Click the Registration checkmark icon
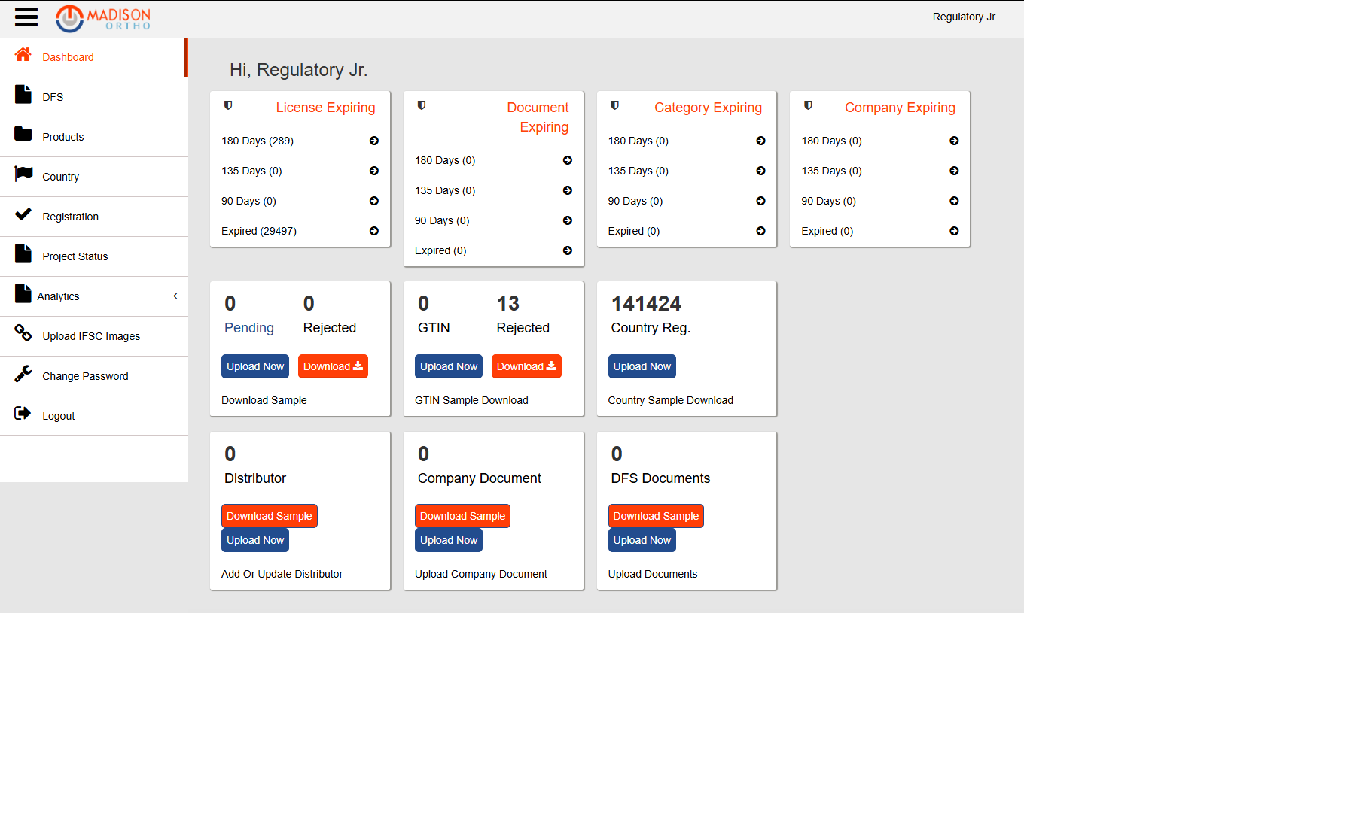Image resolution: width=1360 pixels, height=815 pixels. [23, 215]
